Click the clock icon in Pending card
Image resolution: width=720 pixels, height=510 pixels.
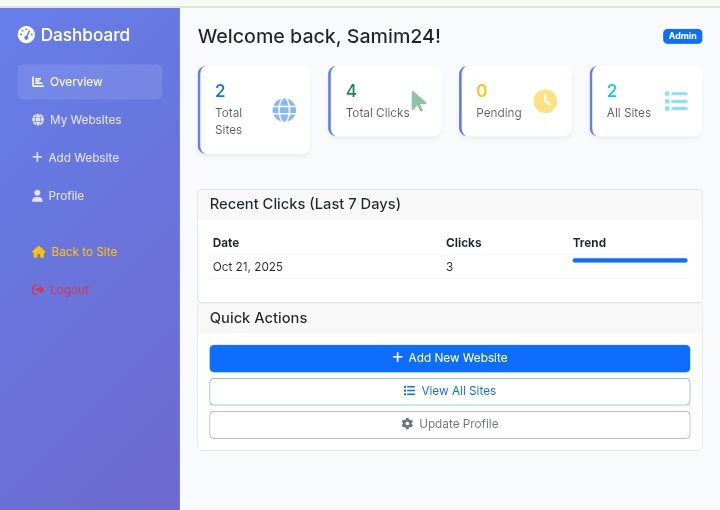point(545,101)
